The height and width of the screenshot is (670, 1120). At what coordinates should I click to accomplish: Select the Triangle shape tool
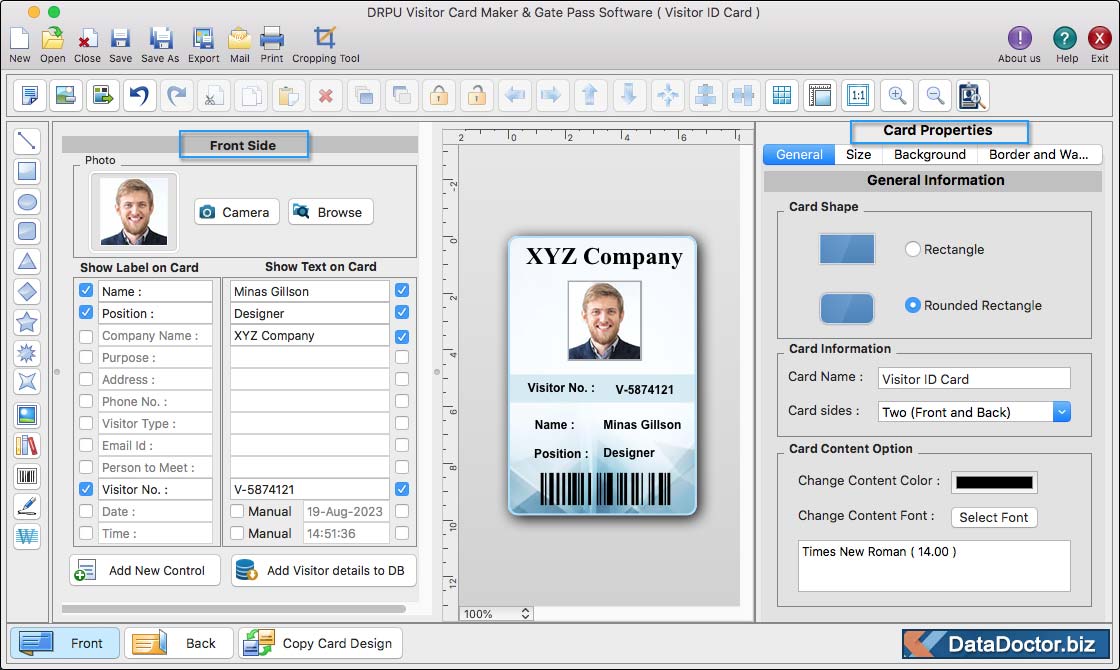pos(26,261)
